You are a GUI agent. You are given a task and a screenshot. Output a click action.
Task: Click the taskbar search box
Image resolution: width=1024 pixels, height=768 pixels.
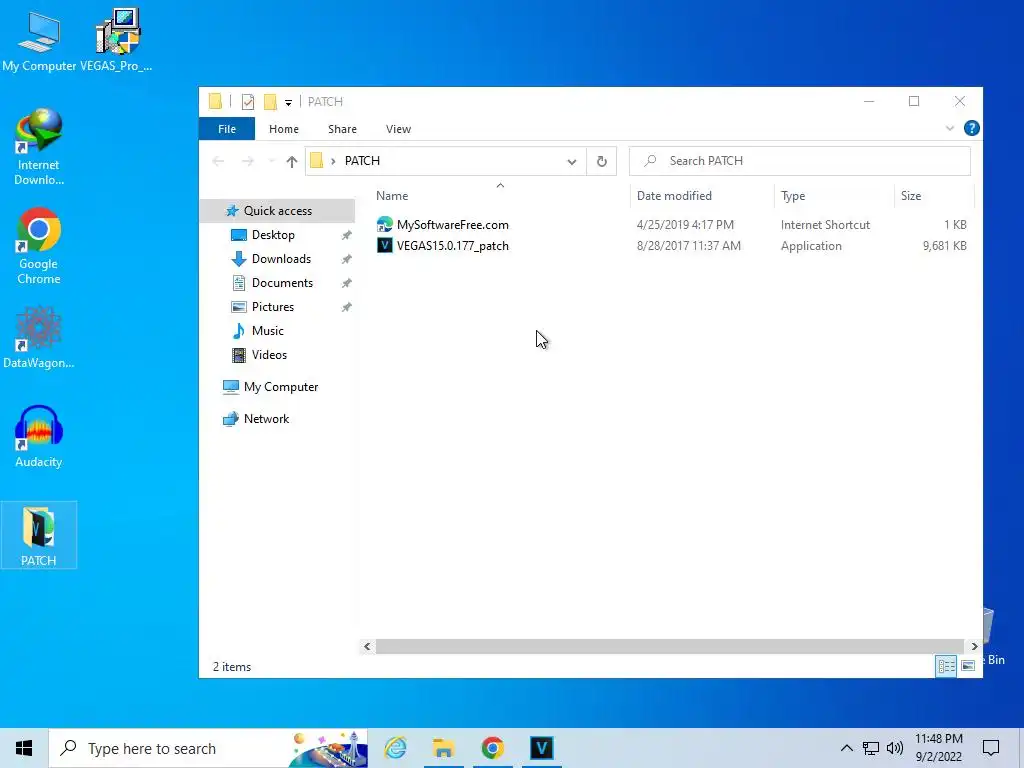[x=208, y=748]
